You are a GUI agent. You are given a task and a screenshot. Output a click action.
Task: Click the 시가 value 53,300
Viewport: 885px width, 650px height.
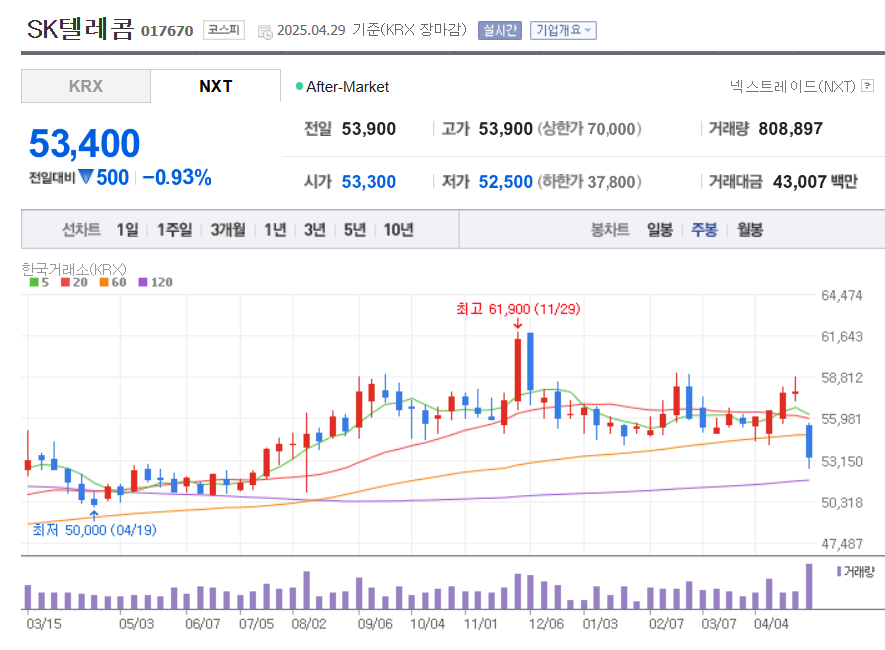click(x=369, y=182)
